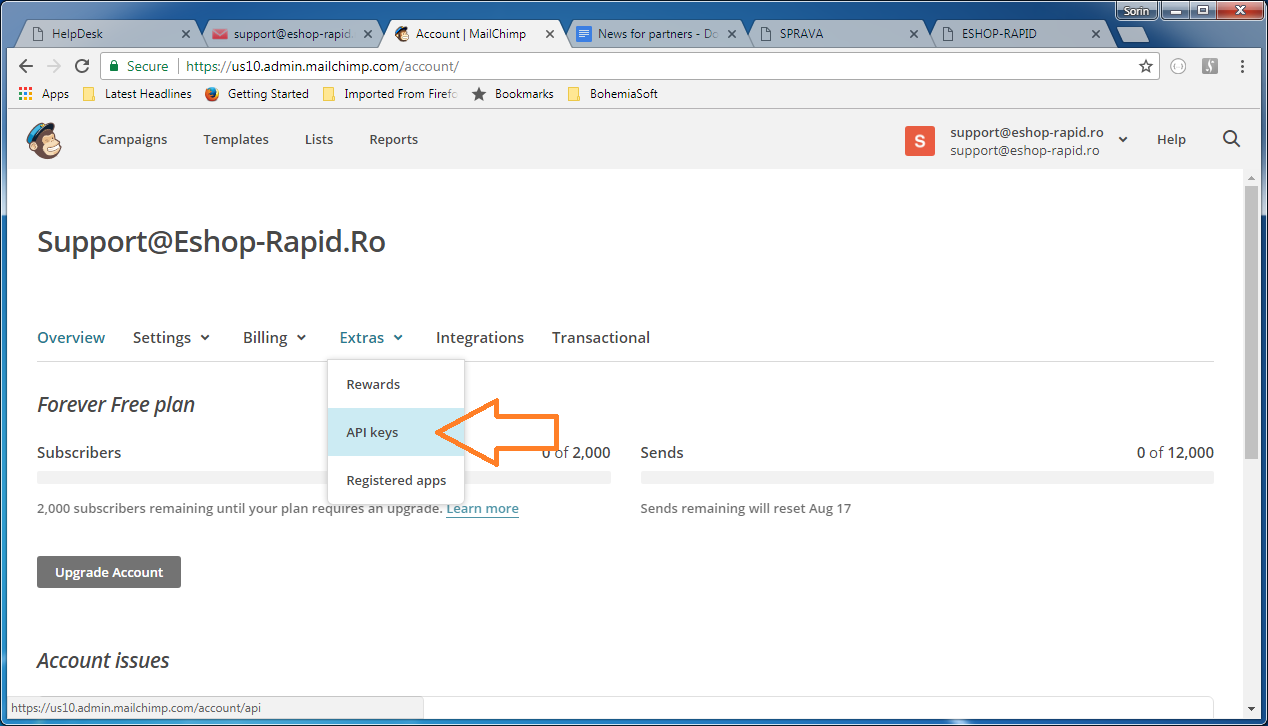This screenshot has width=1268, height=726.
Task: Select Registered apps menu entry
Action: tap(396, 480)
